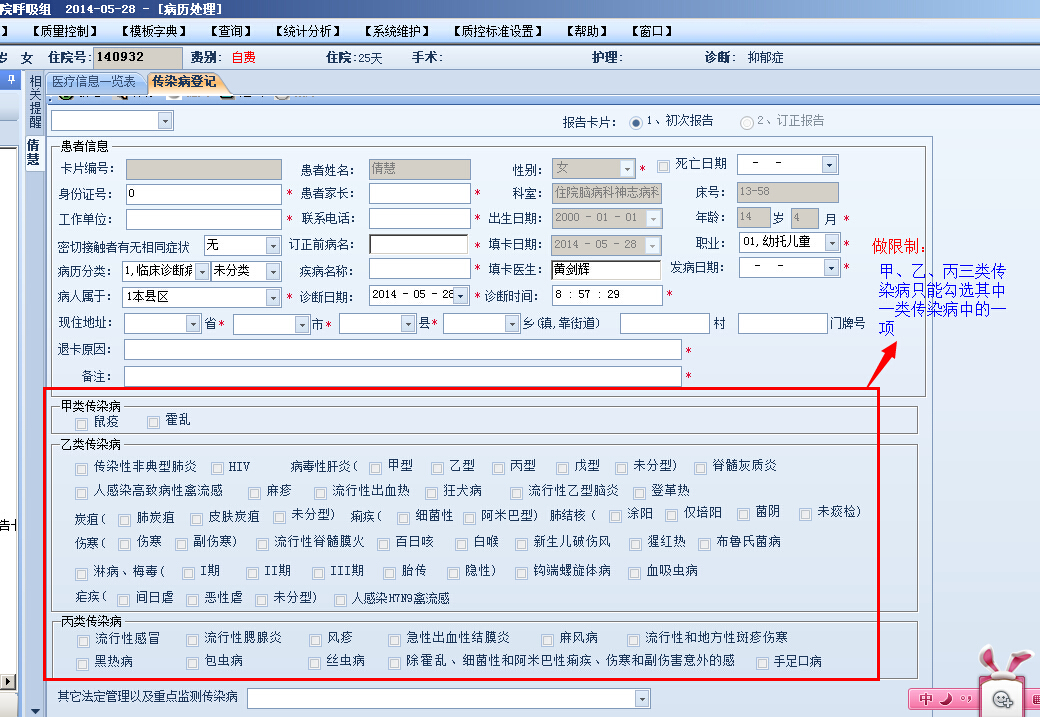Image resolution: width=1040 pixels, height=717 pixels.
Task: Click the 诊断时间 field showing 8:57:29
Action: point(607,295)
